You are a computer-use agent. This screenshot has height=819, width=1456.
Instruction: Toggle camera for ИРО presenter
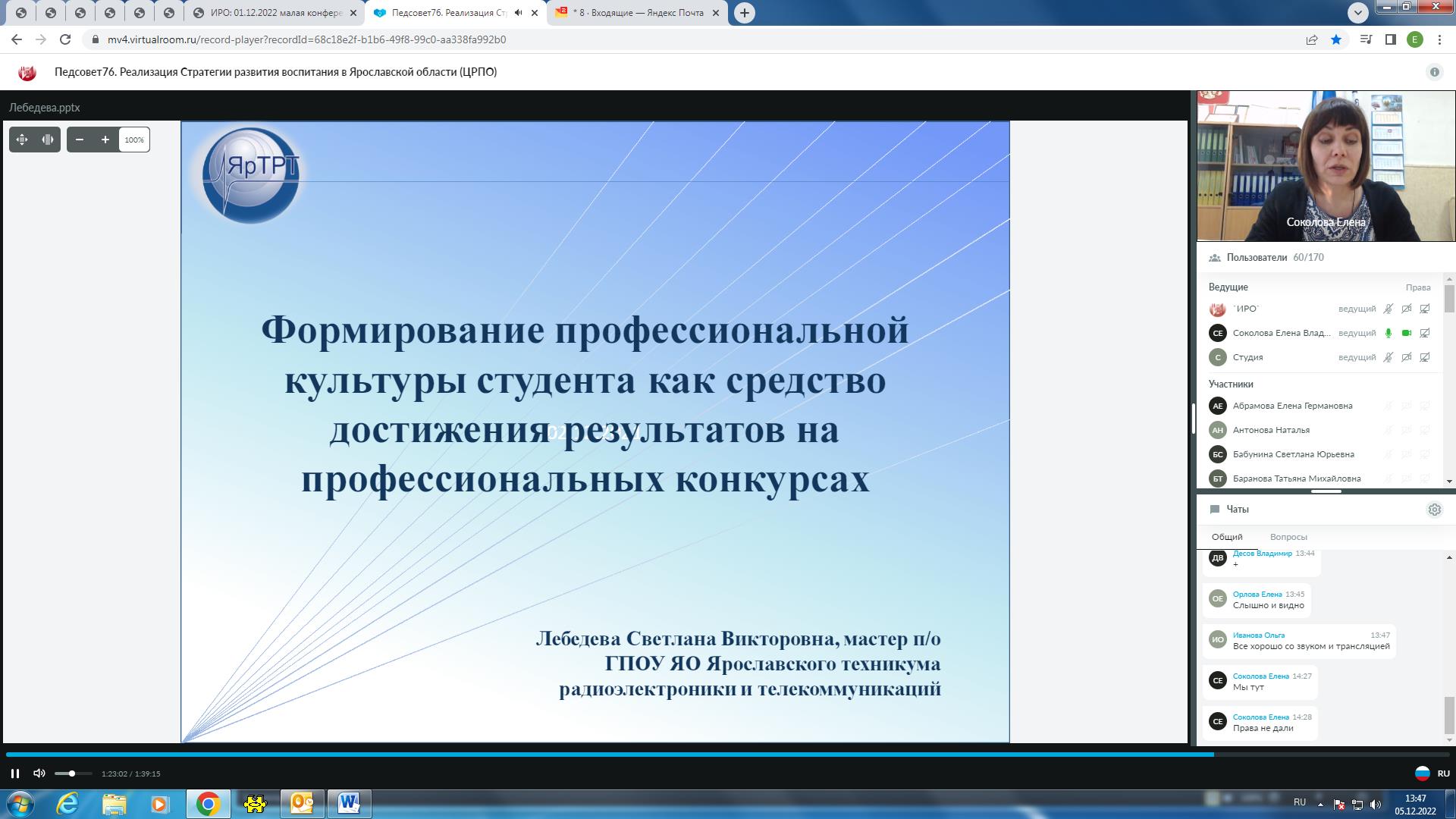[1407, 309]
